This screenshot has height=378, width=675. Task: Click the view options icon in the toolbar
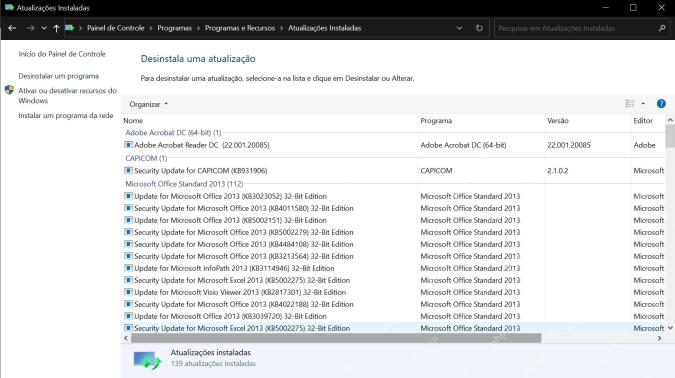pos(630,104)
